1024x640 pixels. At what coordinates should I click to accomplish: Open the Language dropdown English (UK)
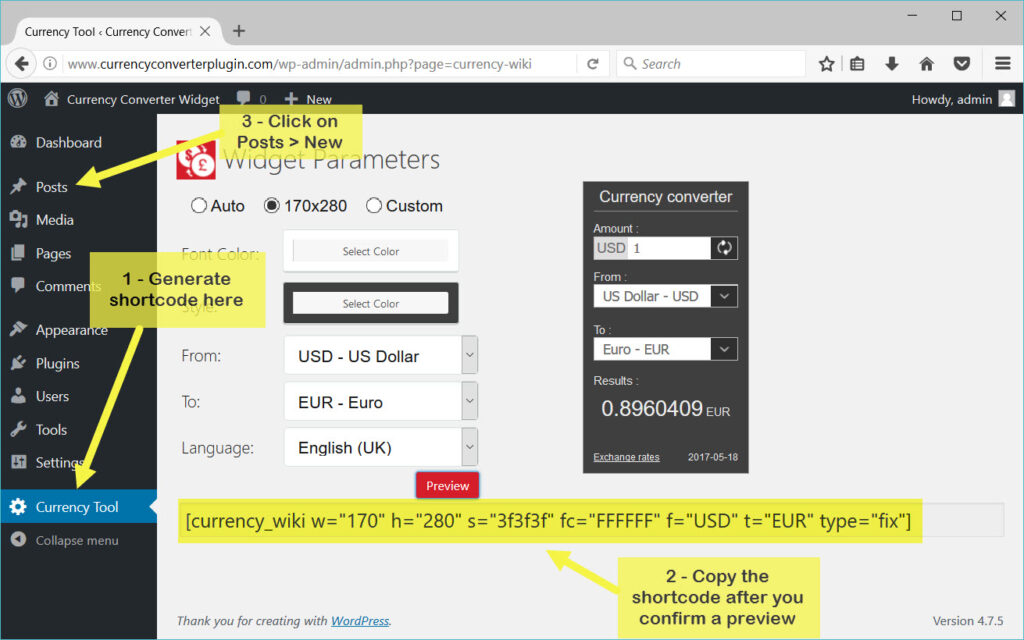click(x=381, y=447)
